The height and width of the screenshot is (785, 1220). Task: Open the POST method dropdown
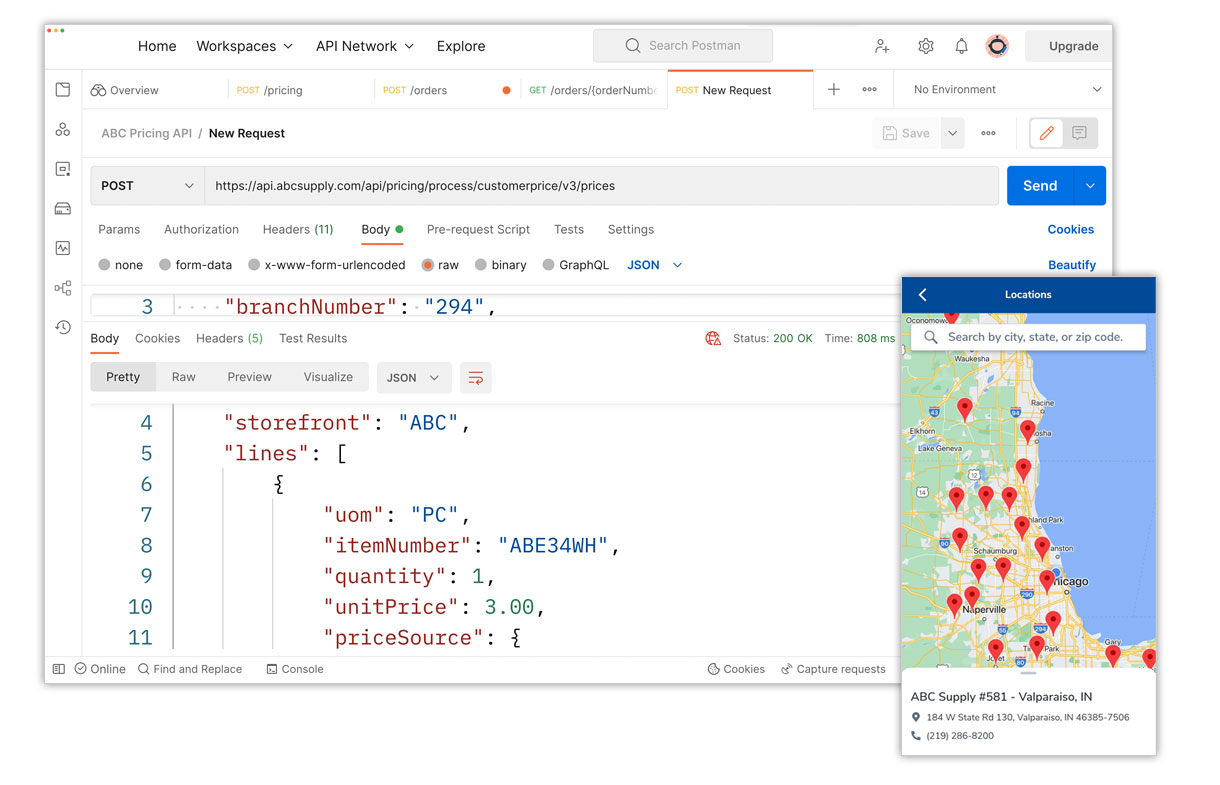pyautogui.click(x=146, y=185)
